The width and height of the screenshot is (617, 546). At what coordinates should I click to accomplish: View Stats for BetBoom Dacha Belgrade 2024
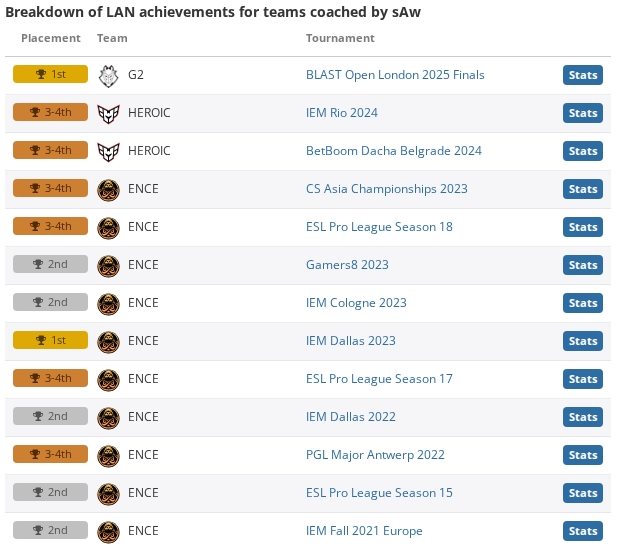coord(583,151)
